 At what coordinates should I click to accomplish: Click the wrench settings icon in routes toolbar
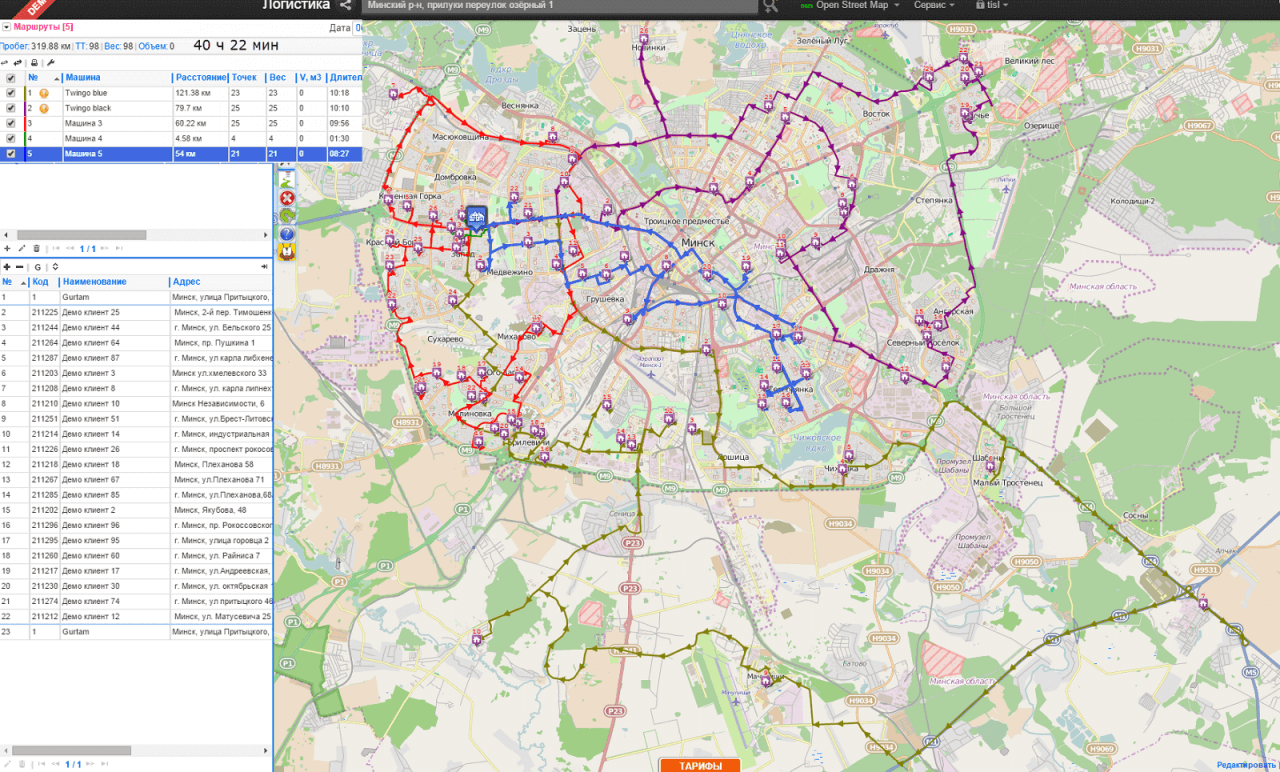coord(51,62)
